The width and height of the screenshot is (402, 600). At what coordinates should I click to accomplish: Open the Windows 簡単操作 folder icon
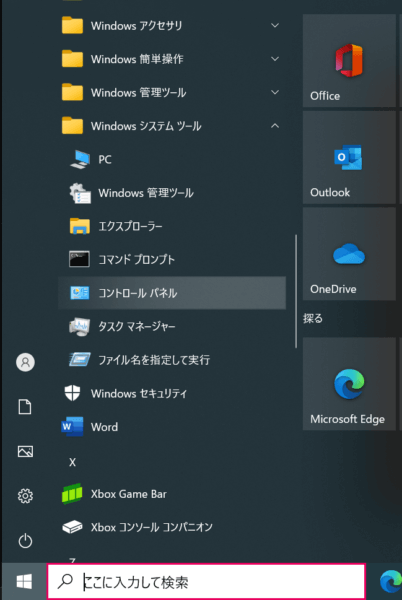coord(72,59)
